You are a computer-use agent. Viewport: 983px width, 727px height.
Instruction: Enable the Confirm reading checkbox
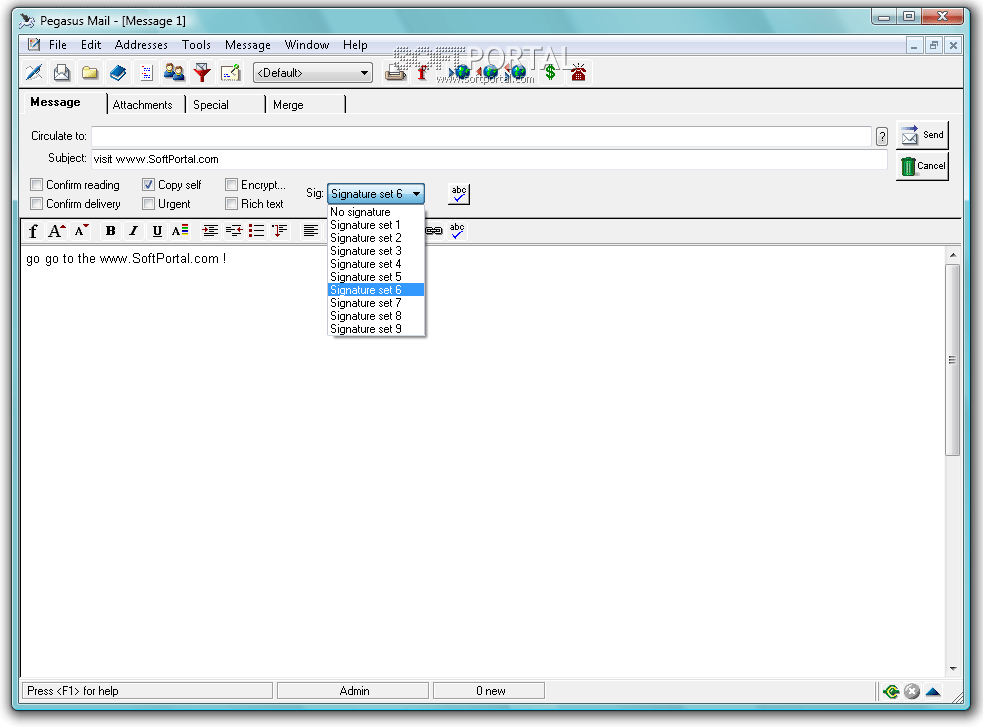pos(36,185)
